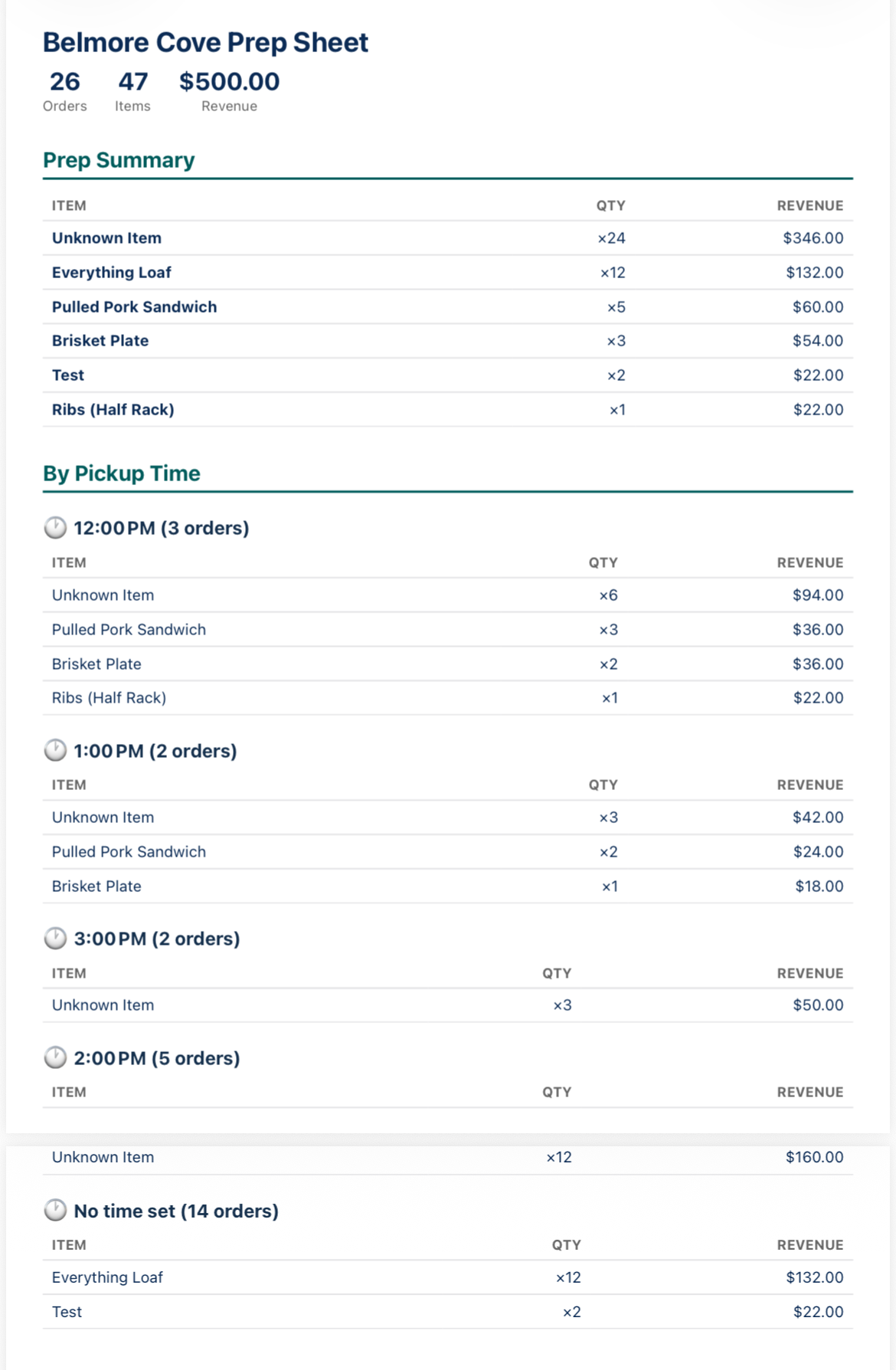Click Pulled Pork Sandwich under 12:00 PM

(129, 629)
